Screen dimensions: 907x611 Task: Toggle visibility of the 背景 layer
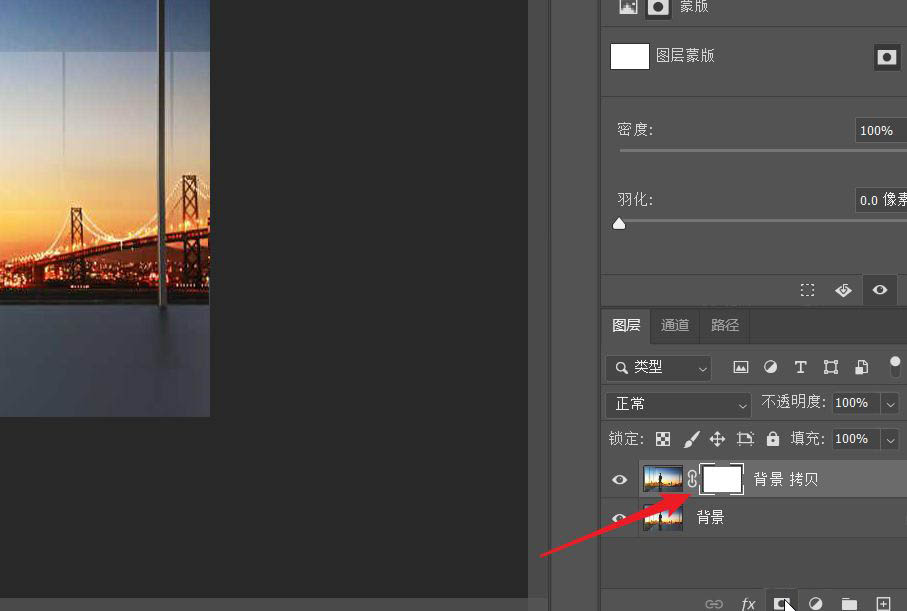coord(619,517)
